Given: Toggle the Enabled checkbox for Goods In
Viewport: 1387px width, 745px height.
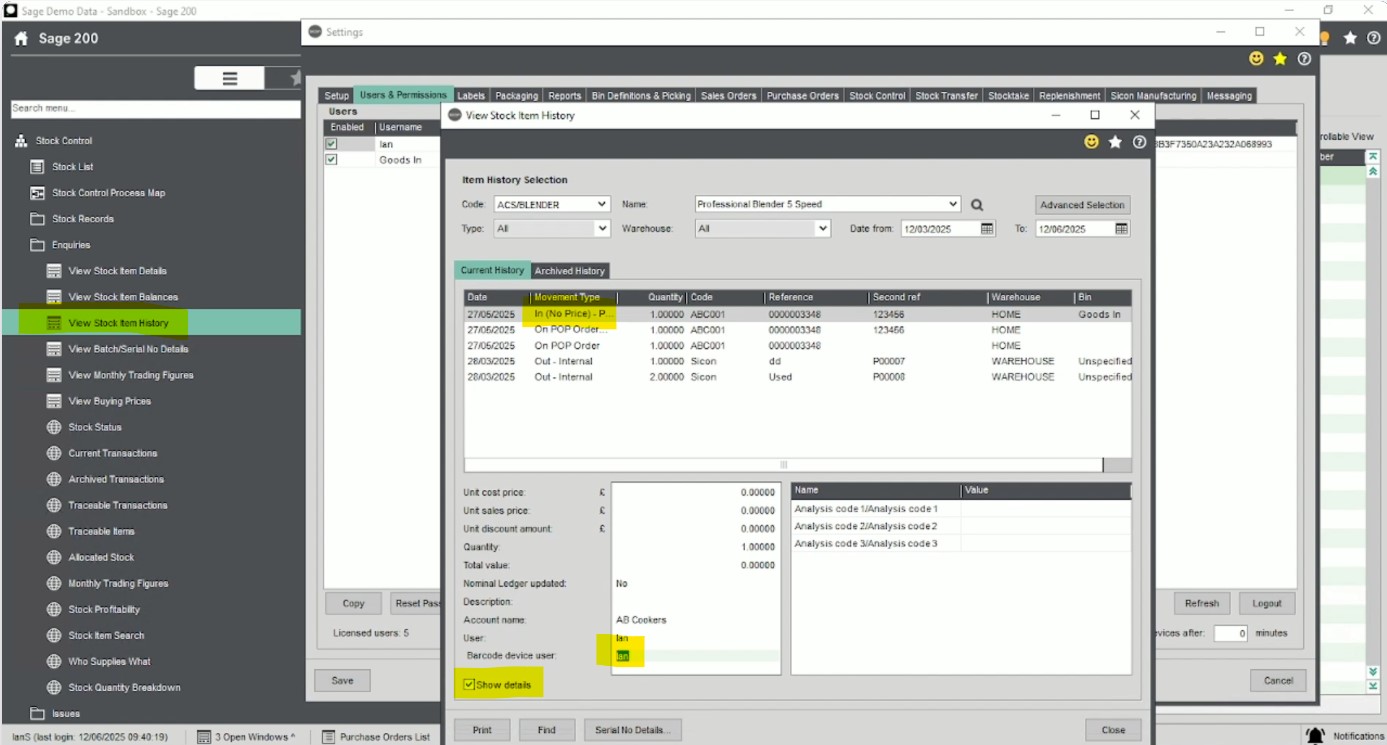Looking at the screenshot, I should pos(331,160).
